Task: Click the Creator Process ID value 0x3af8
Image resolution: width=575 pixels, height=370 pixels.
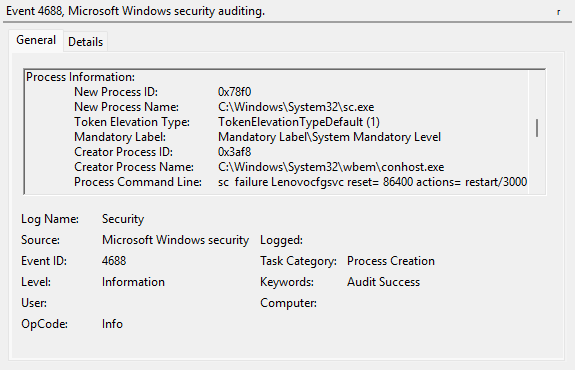Action: click(x=234, y=152)
